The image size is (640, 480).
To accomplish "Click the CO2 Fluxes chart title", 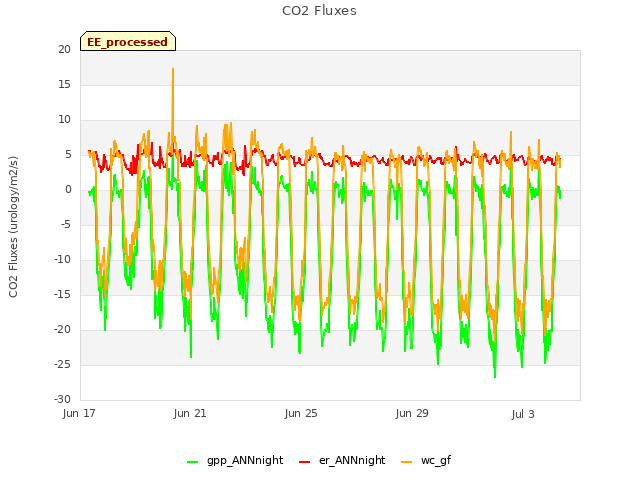I will [x=319, y=11].
